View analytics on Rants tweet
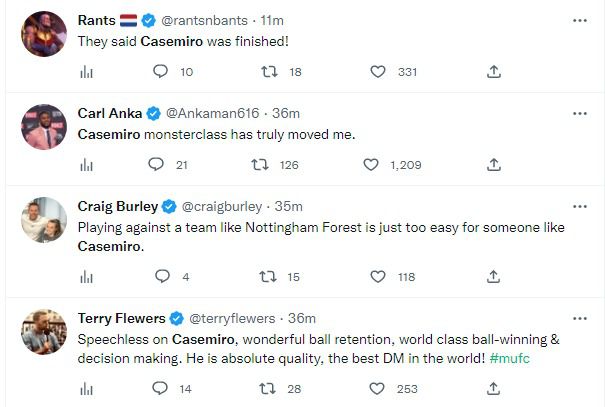Screen dimensions: 605x407 (87, 72)
